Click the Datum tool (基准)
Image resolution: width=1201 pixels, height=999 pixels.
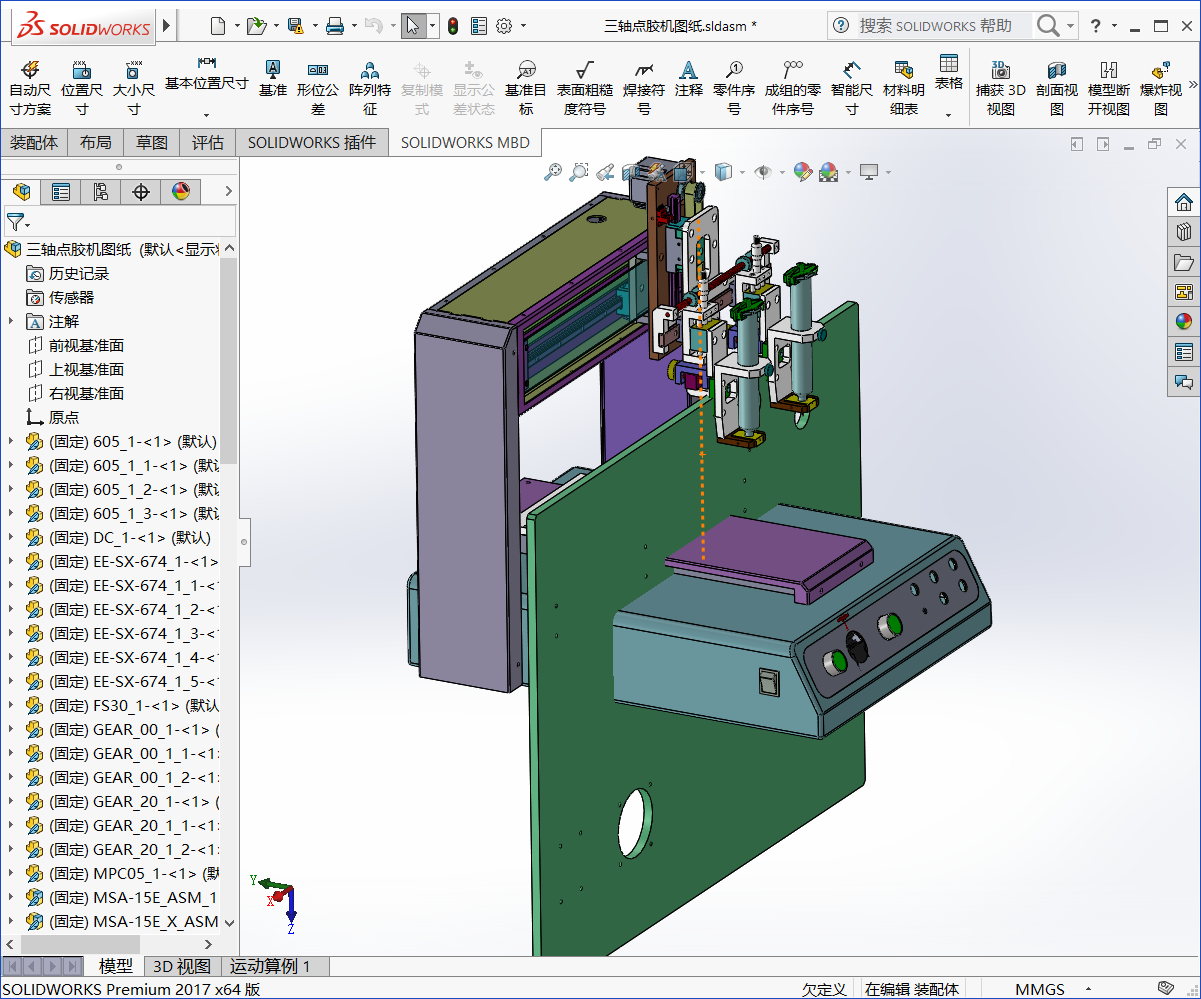(x=272, y=78)
